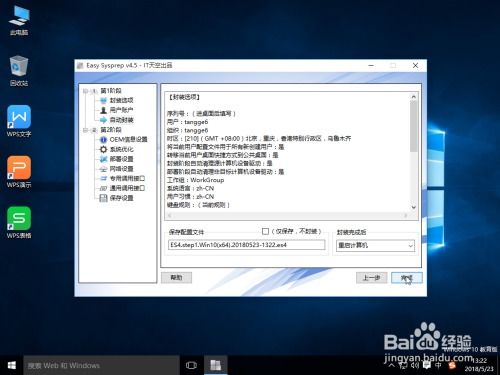Click the summary scrollbar down arrow
The image size is (500, 375).
pos(414,207)
